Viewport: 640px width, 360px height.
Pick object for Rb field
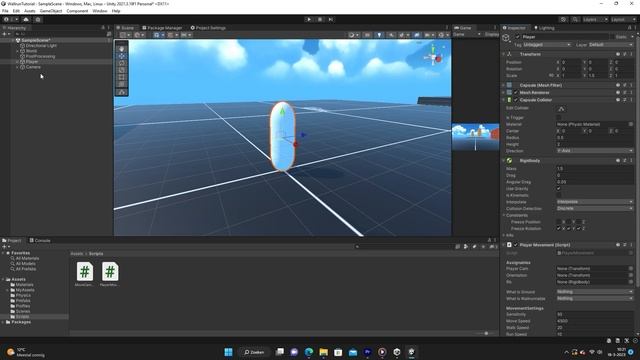[631, 282]
